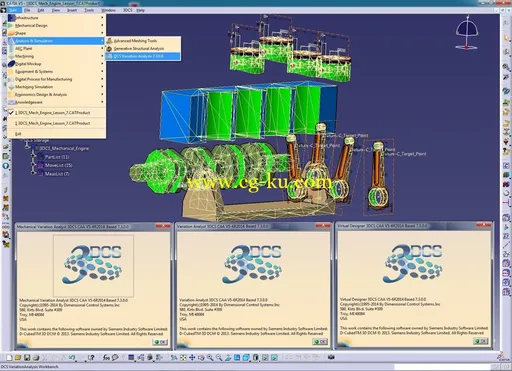Click the Swap Visible Space icon

click(x=274, y=358)
